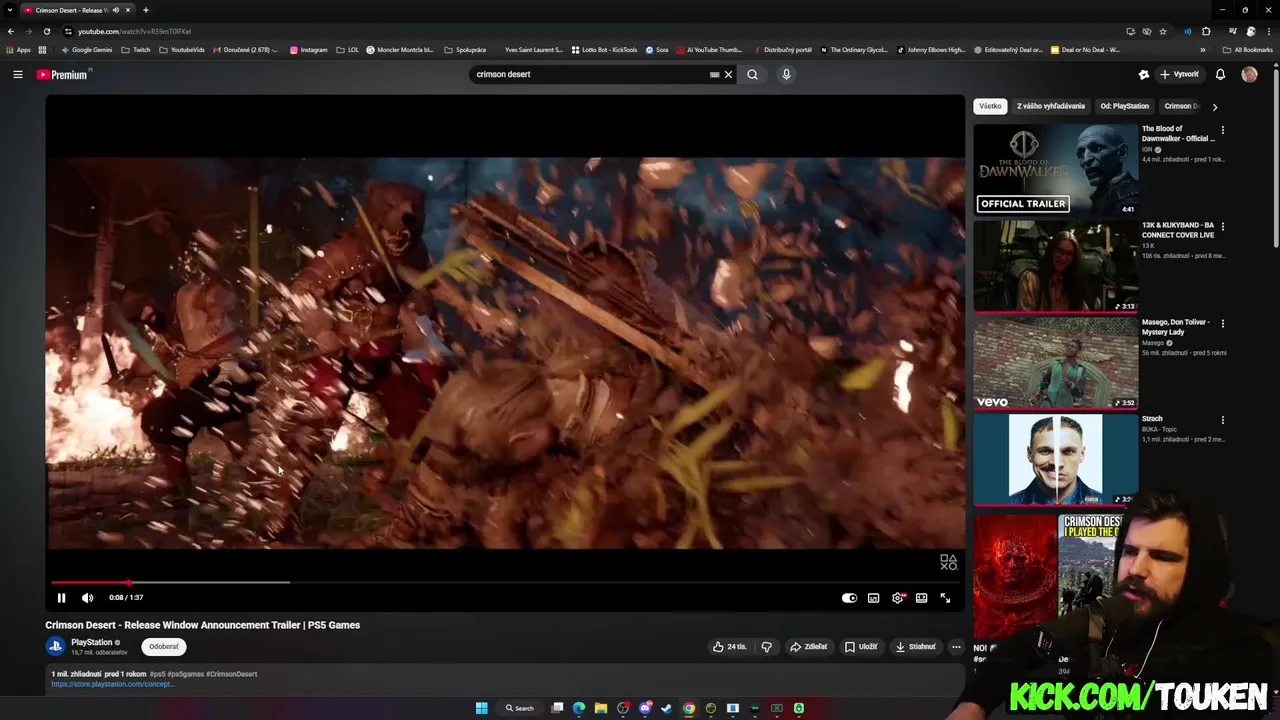Like the video with 24 tis. thumbs up
The width and height of the screenshot is (1280, 720).
tap(729, 647)
